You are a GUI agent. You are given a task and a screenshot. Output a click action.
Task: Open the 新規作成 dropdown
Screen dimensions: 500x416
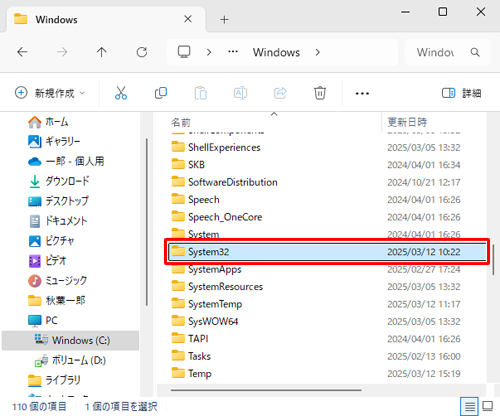(x=50, y=93)
